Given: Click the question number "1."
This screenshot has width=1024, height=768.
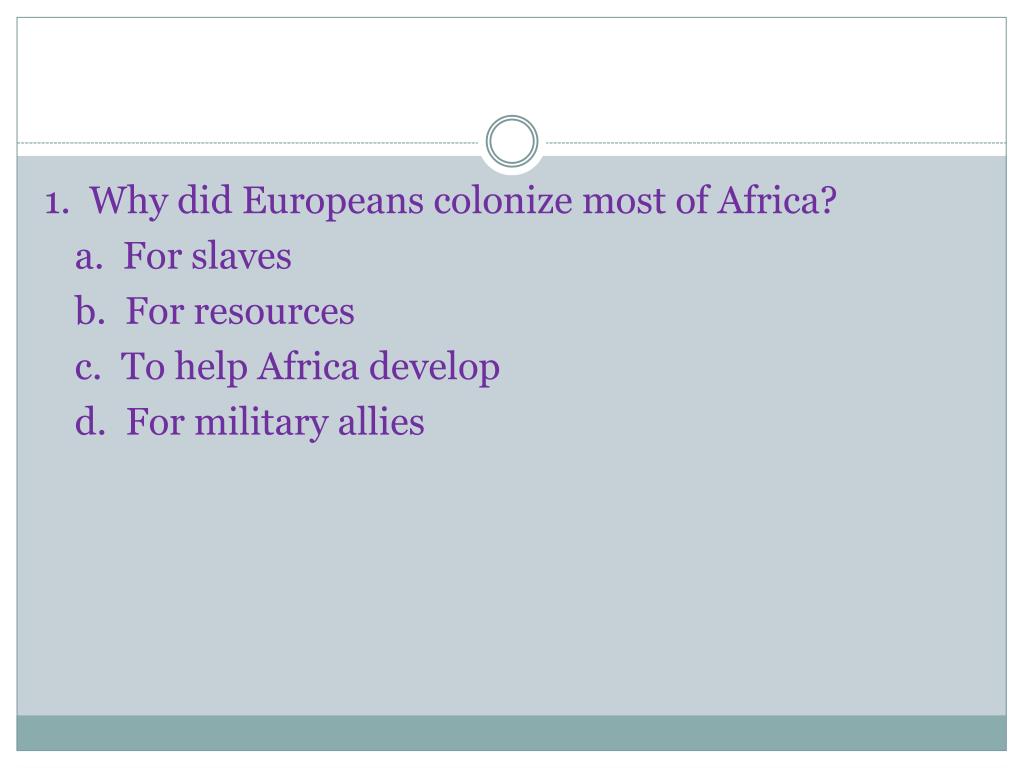Looking at the screenshot, I should pyautogui.click(x=57, y=202).
